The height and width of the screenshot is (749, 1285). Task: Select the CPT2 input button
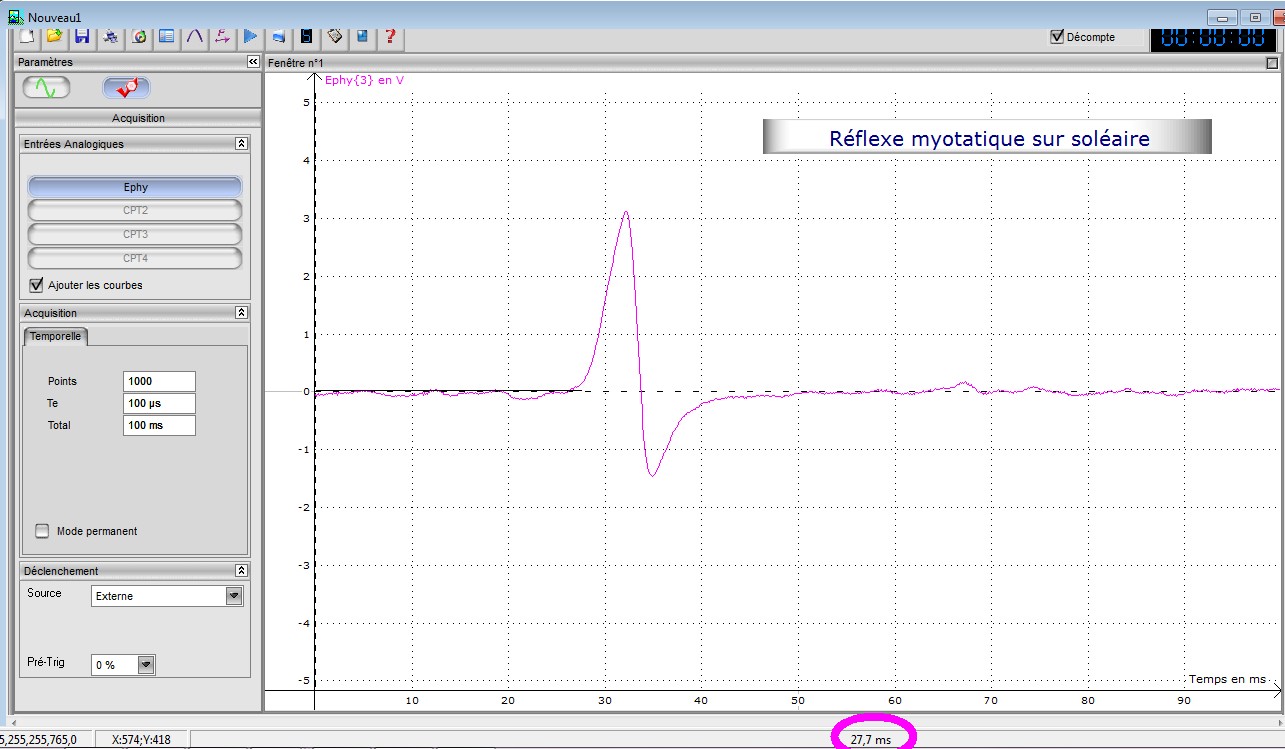coord(135,211)
